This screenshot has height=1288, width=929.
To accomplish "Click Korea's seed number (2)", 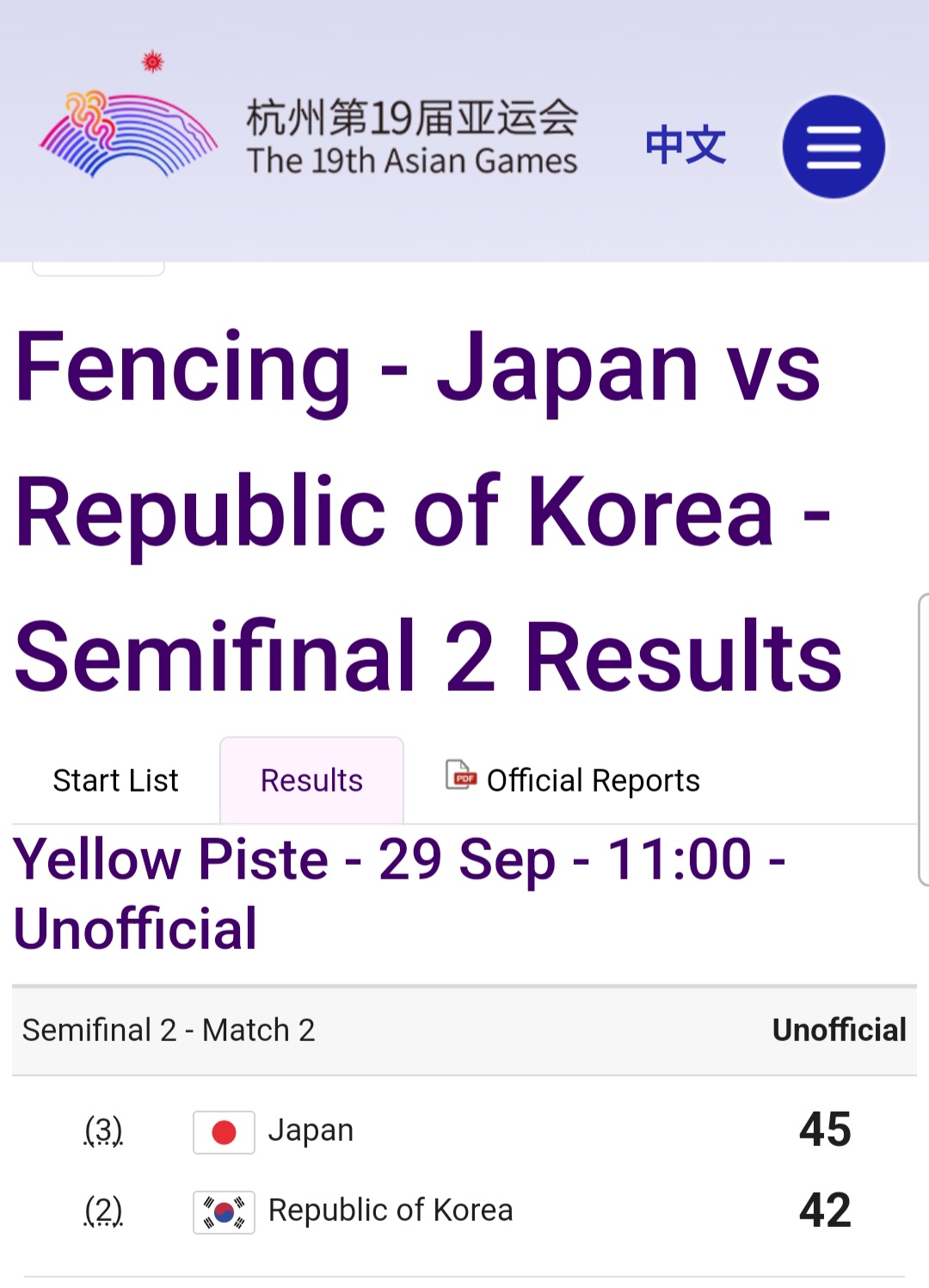I will coord(103,1211).
